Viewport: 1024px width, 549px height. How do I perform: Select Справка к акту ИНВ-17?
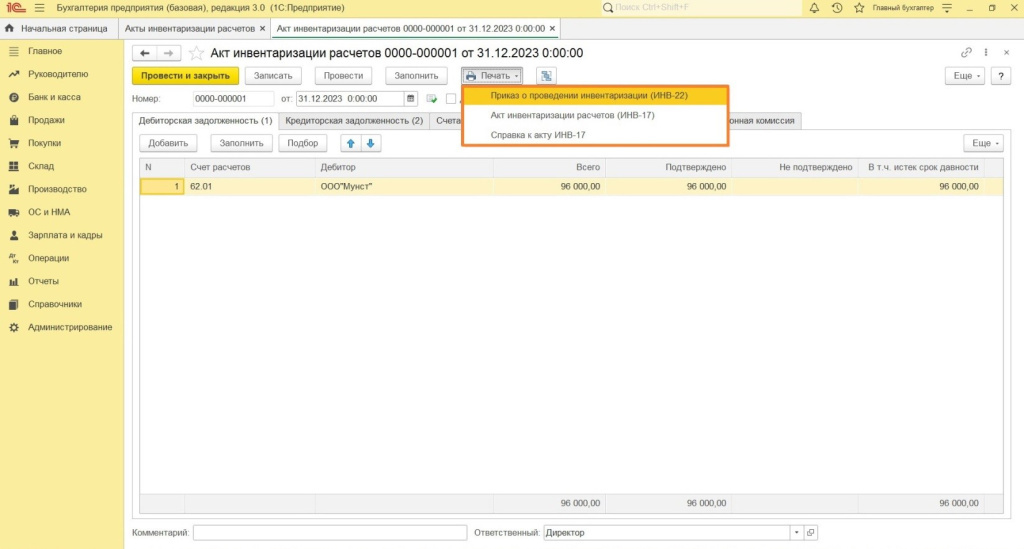595,134
